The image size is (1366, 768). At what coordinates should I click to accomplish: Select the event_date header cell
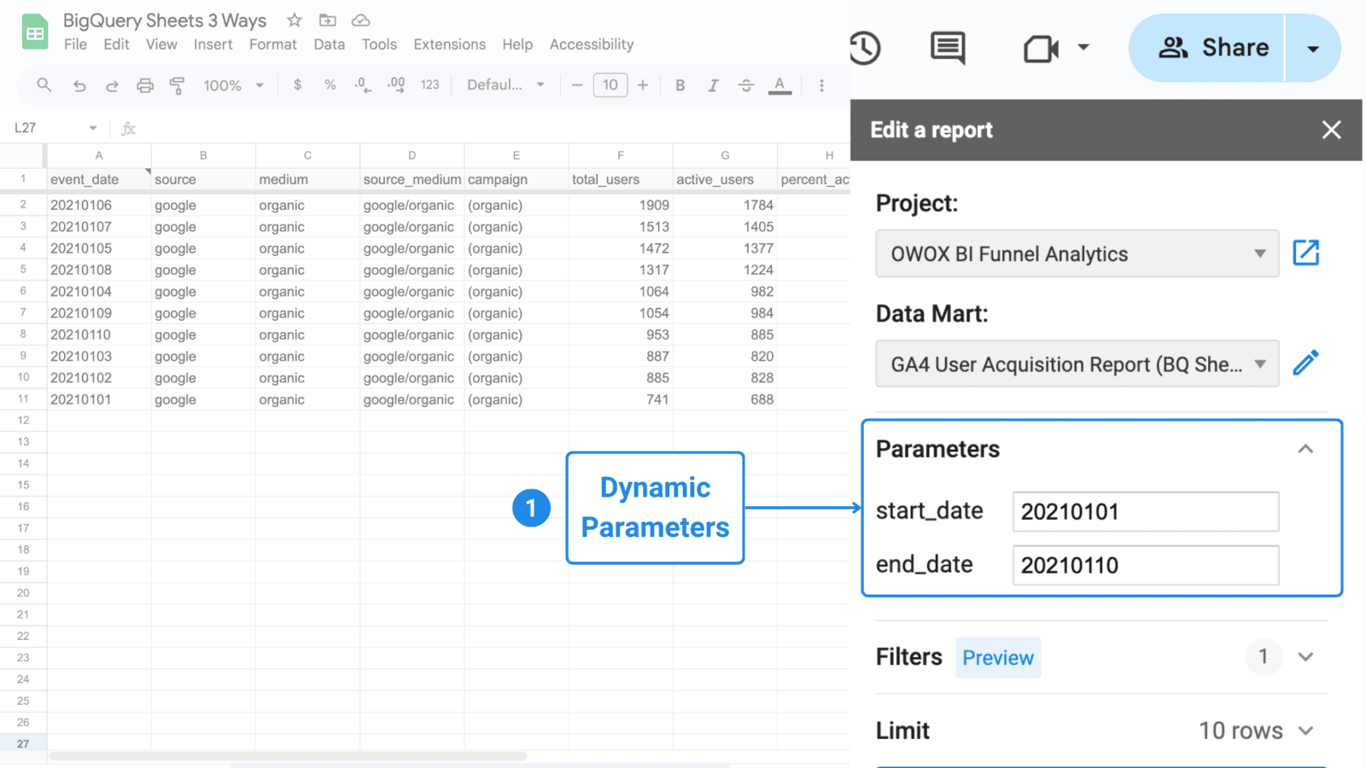click(x=99, y=179)
